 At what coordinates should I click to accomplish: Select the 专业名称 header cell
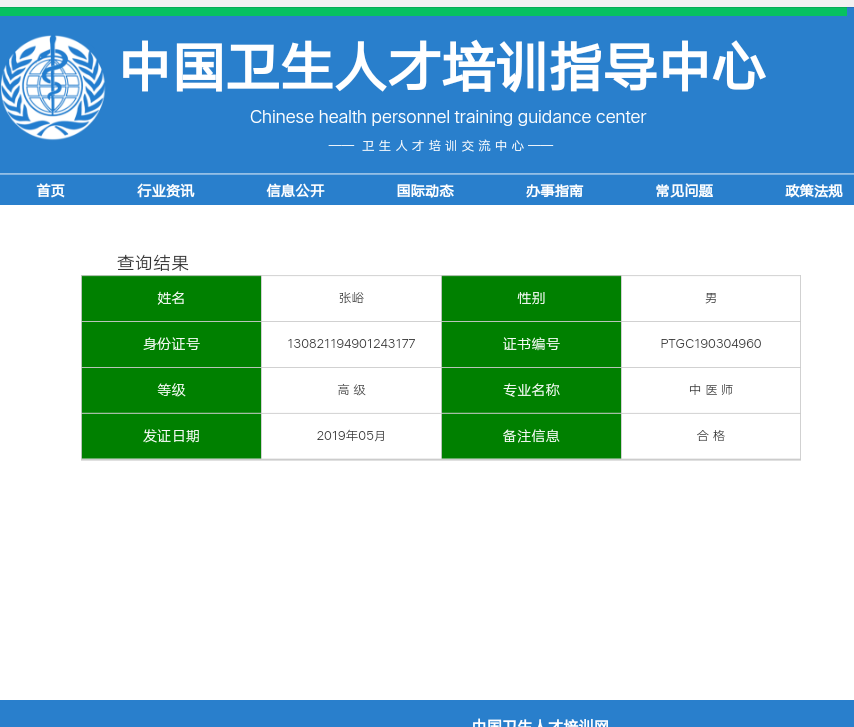click(x=531, y=390)
